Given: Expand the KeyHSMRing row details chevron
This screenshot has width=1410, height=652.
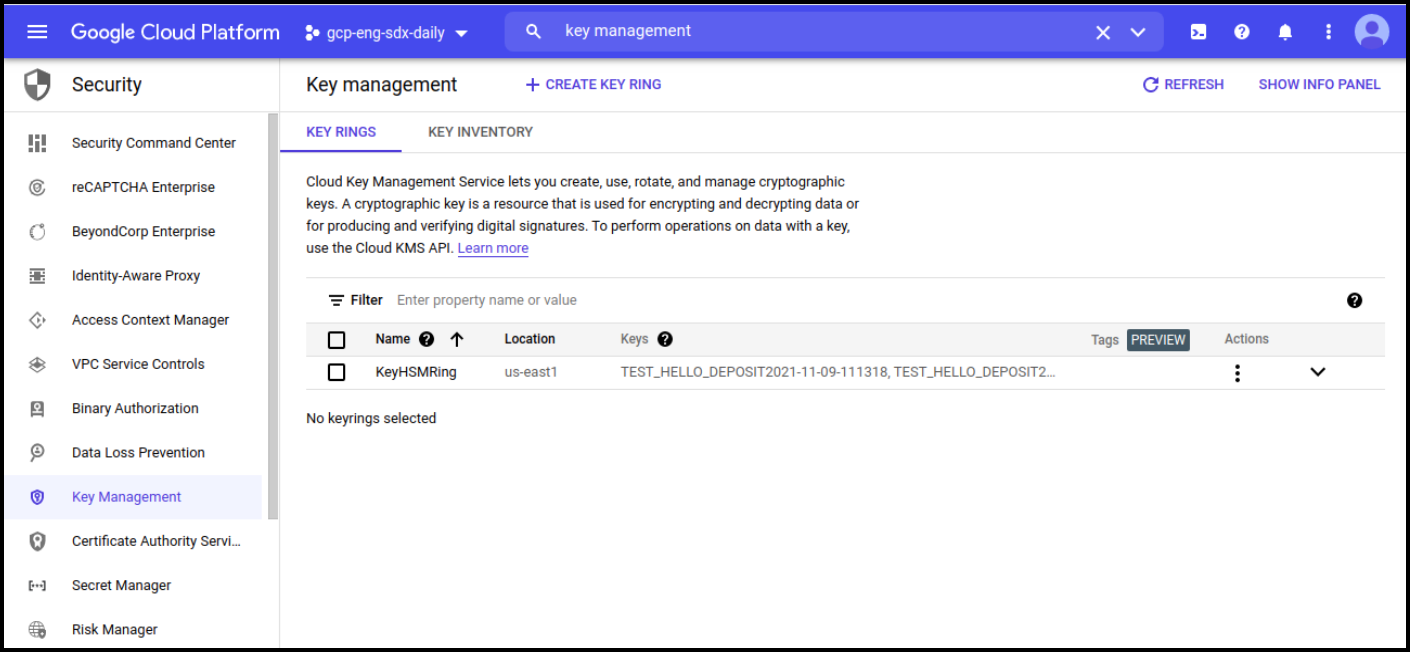Looking at the screenshot, I should [1317, 371].
